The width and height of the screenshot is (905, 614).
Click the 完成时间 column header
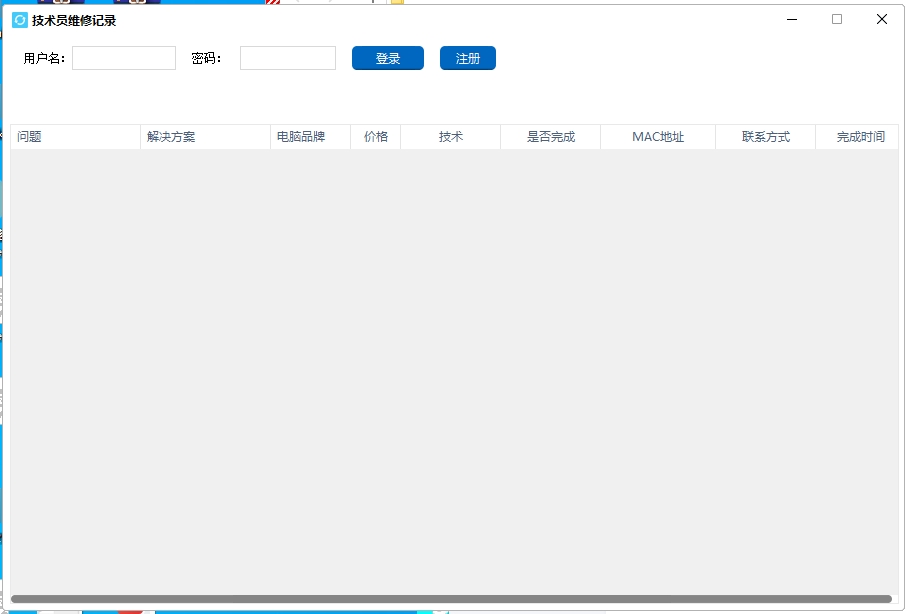tap(858, 137)
